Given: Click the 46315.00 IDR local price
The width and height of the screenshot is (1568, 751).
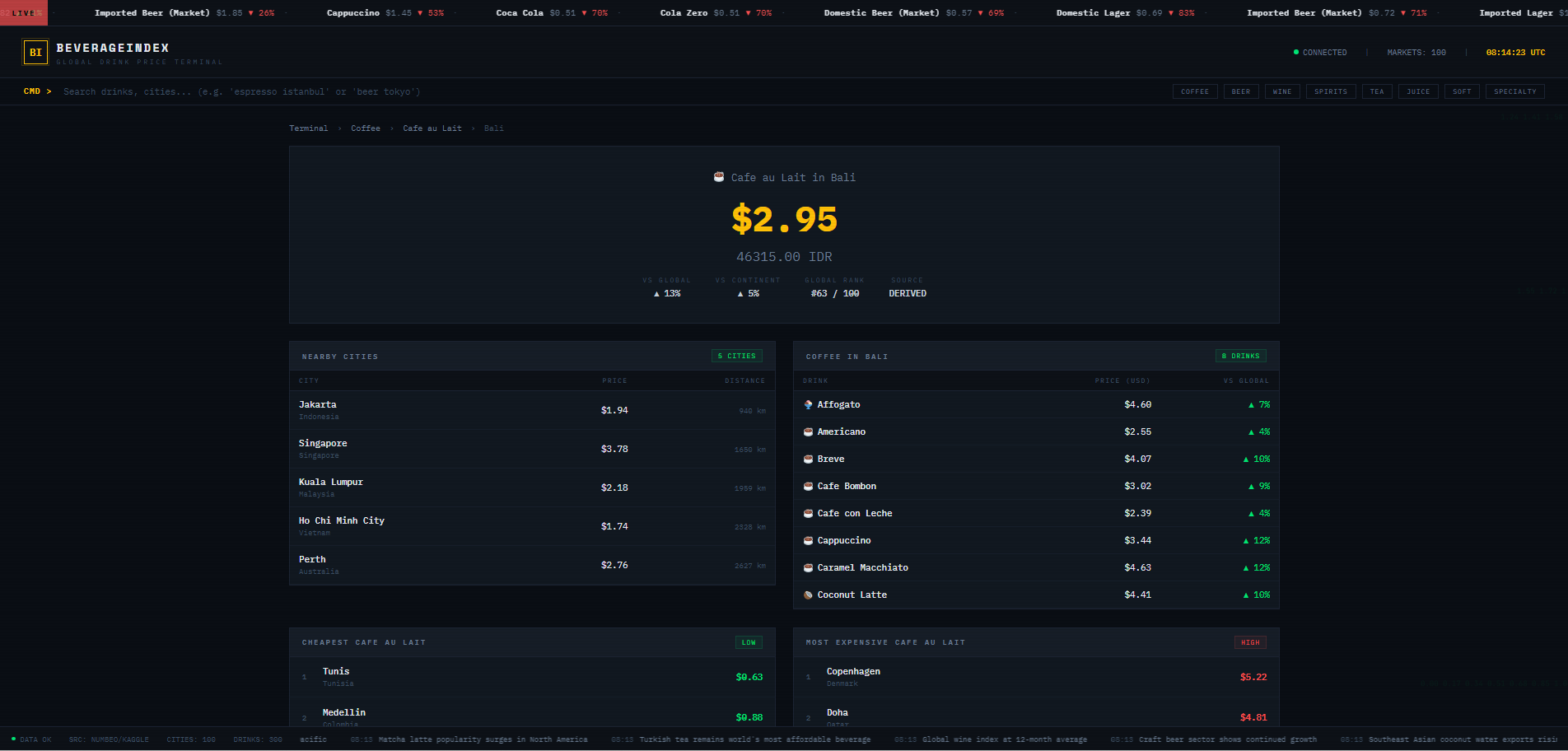Looking at the screenshot, I should (x=784, y=257).
